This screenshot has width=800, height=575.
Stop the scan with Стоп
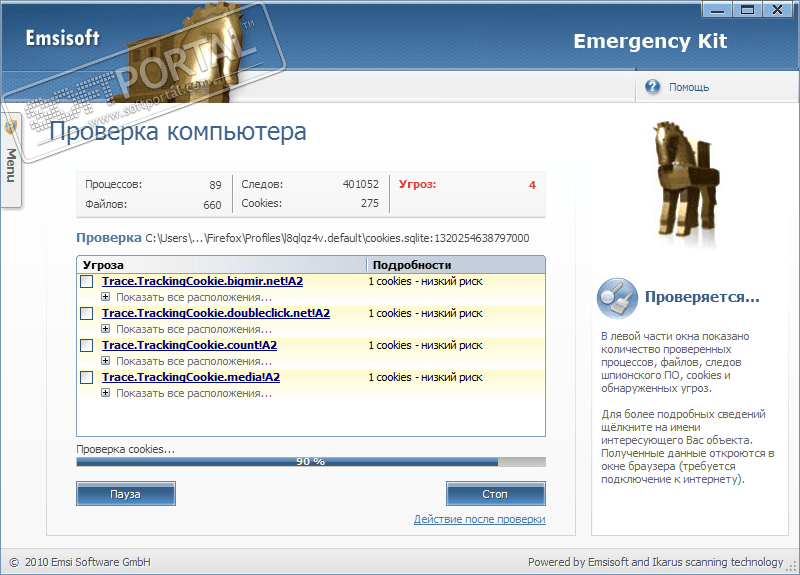(496, 494)
